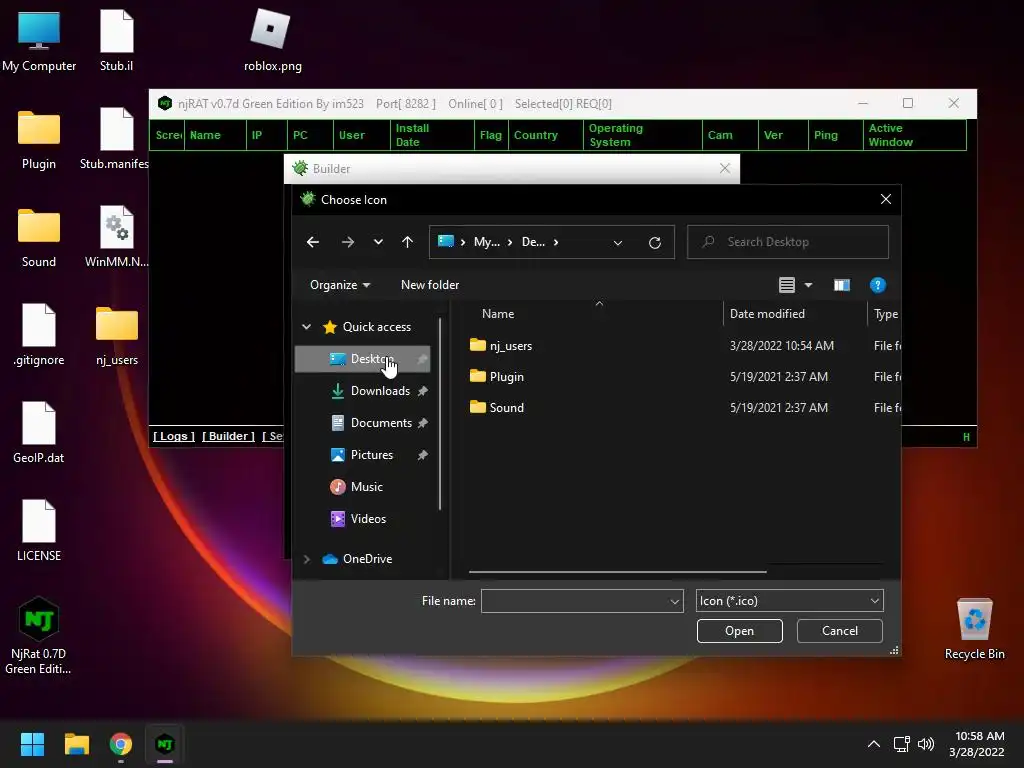Click the pin icon beside Pictures
This screenshot has height=768, width=1024.
tap(423, 455)
